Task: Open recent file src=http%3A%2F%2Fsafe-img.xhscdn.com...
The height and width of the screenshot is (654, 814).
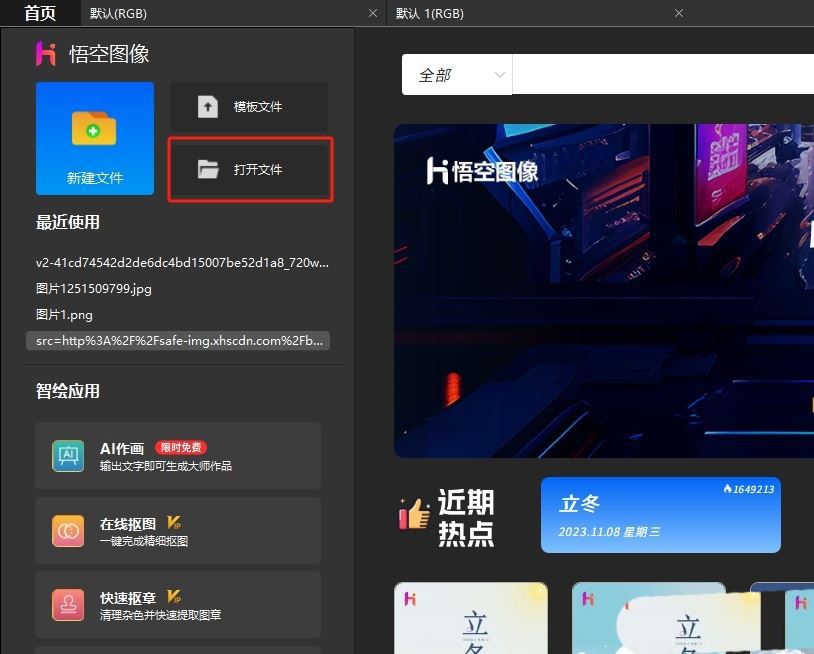Action: 178,340
